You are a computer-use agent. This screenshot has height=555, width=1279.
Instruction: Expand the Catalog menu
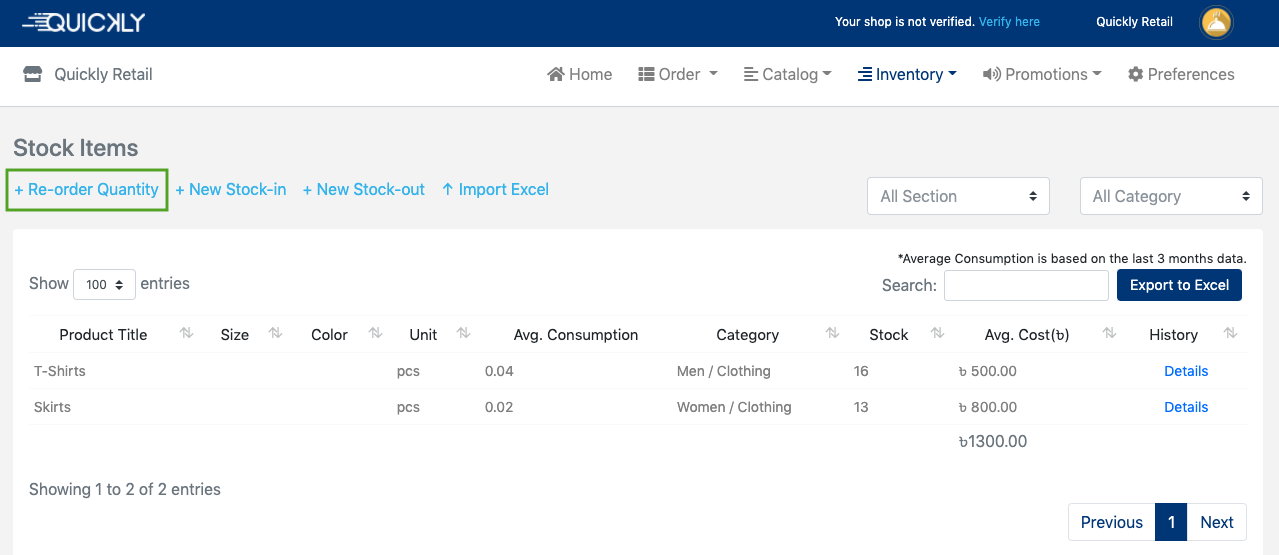788,74
